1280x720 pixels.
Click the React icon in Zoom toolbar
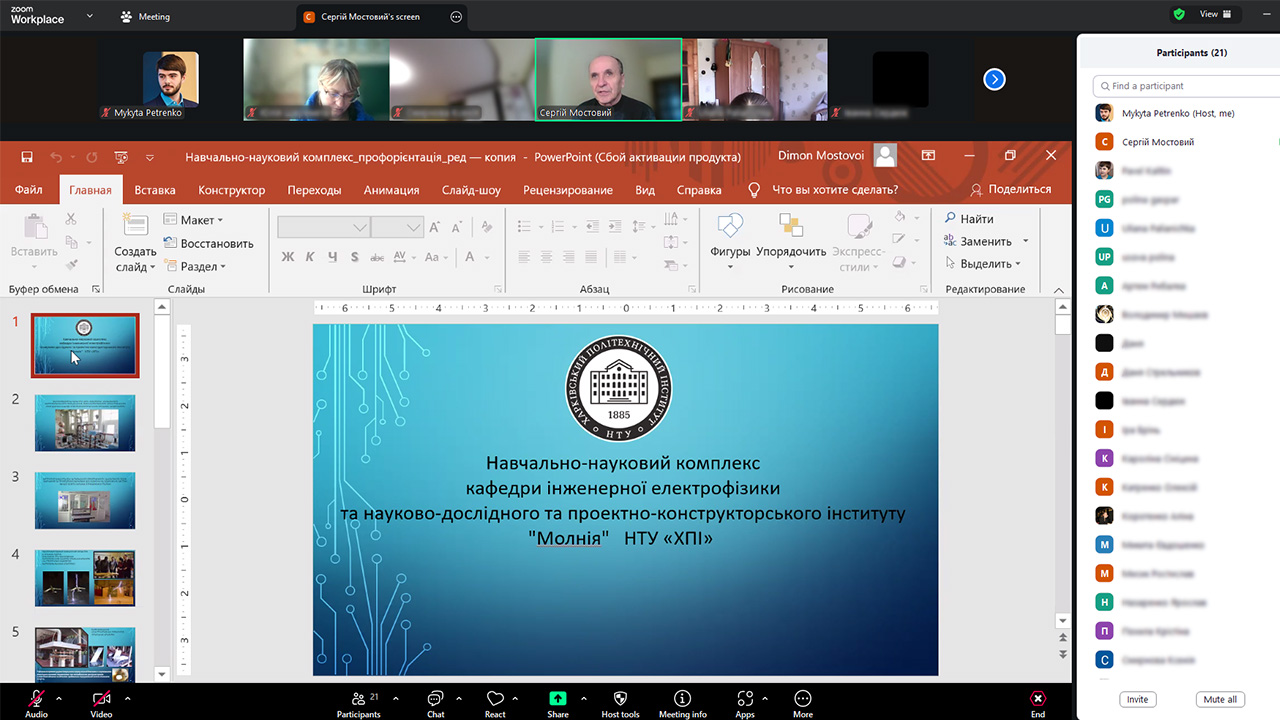(x=495, y=699)
